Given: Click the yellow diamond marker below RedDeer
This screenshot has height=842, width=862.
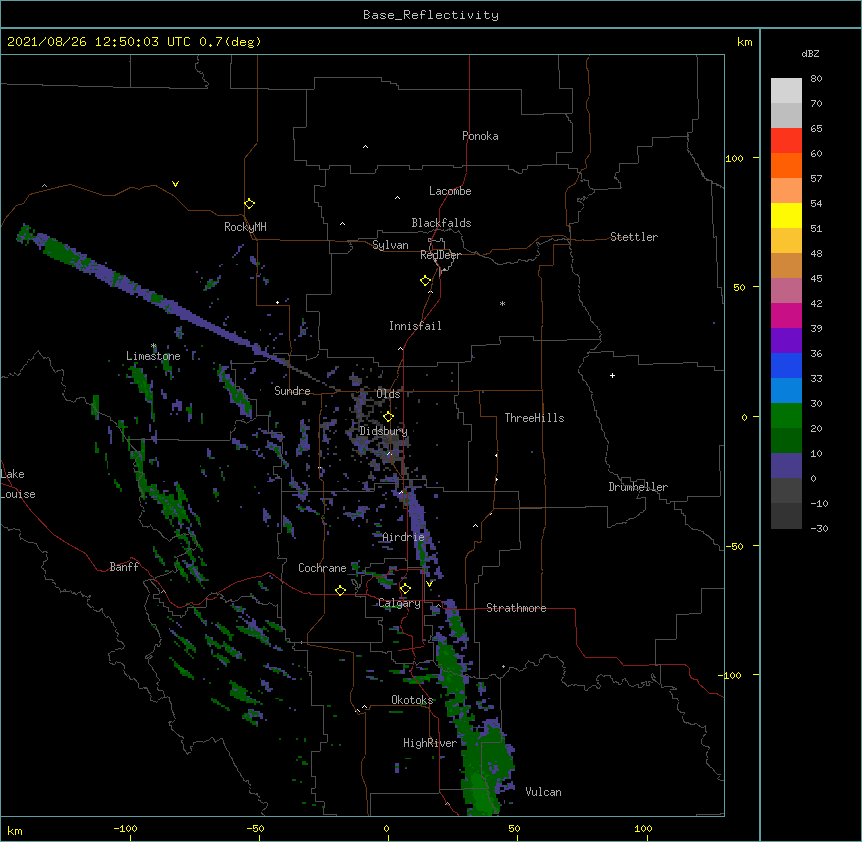Looking at the screenshot, I should click(426, 281).
